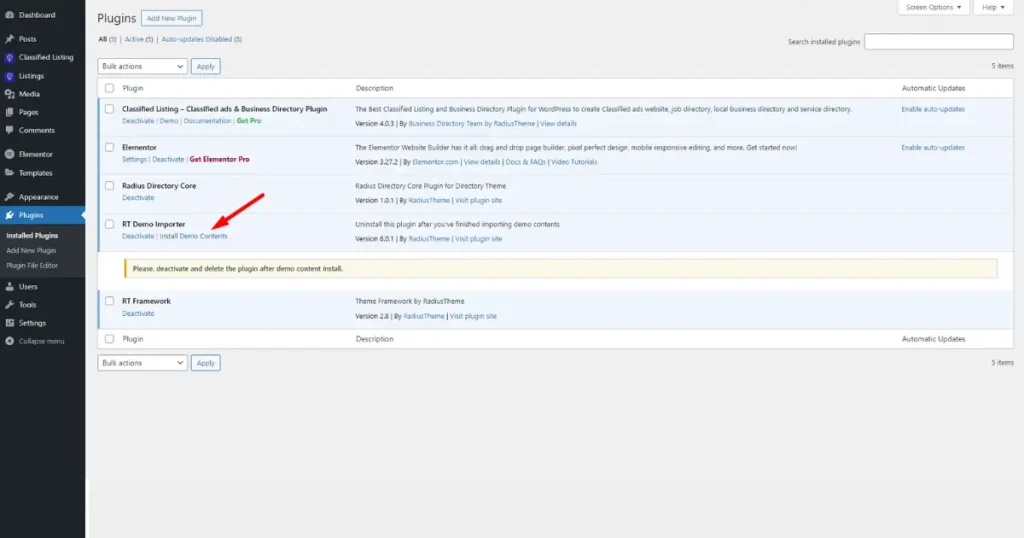This screenshot has width=1024, height=538.
Task: Open Plugin File Editor submenu item
Action: (32, 265)
